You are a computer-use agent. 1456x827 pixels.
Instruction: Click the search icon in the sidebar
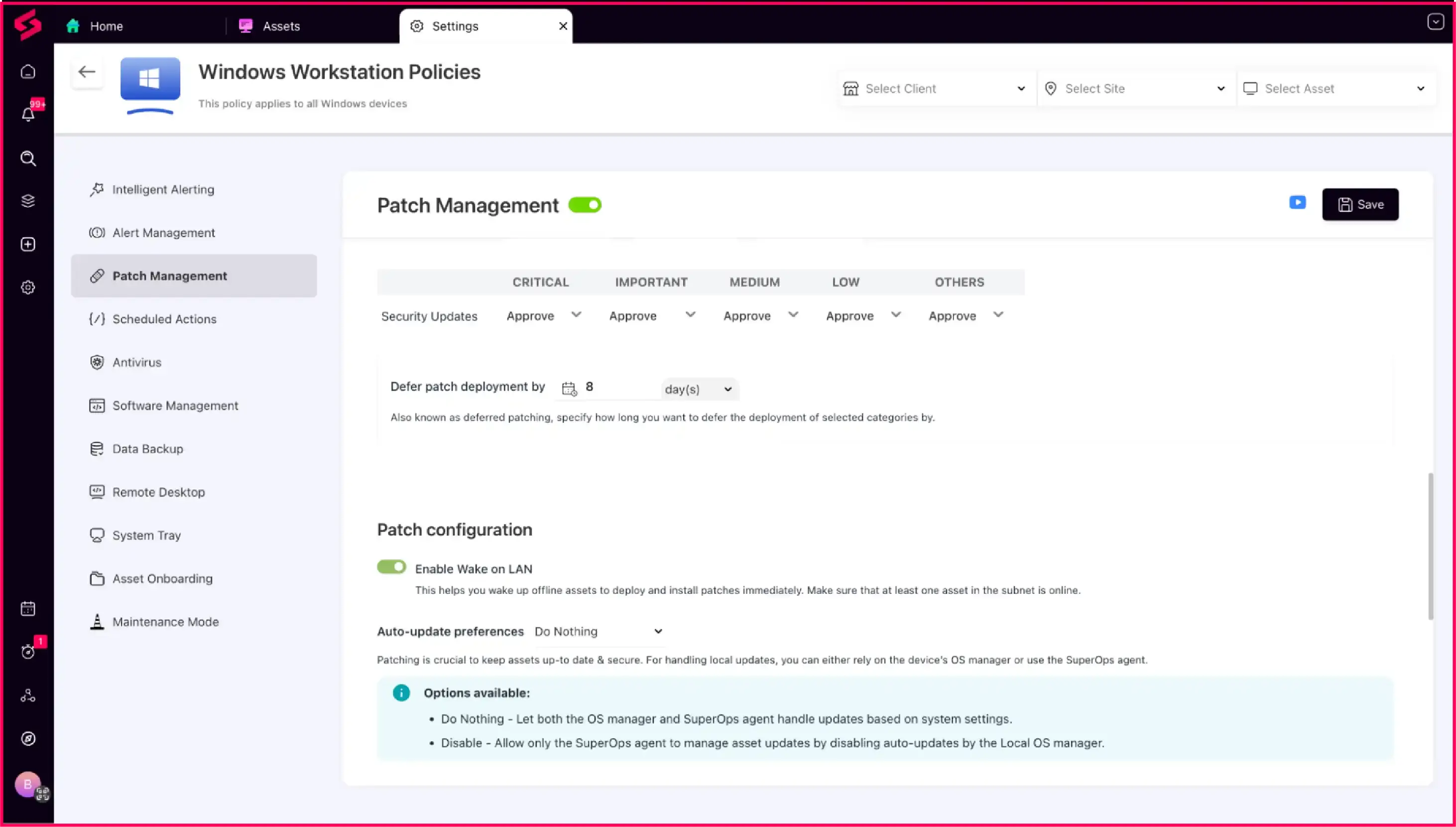[x=28, y=158]
